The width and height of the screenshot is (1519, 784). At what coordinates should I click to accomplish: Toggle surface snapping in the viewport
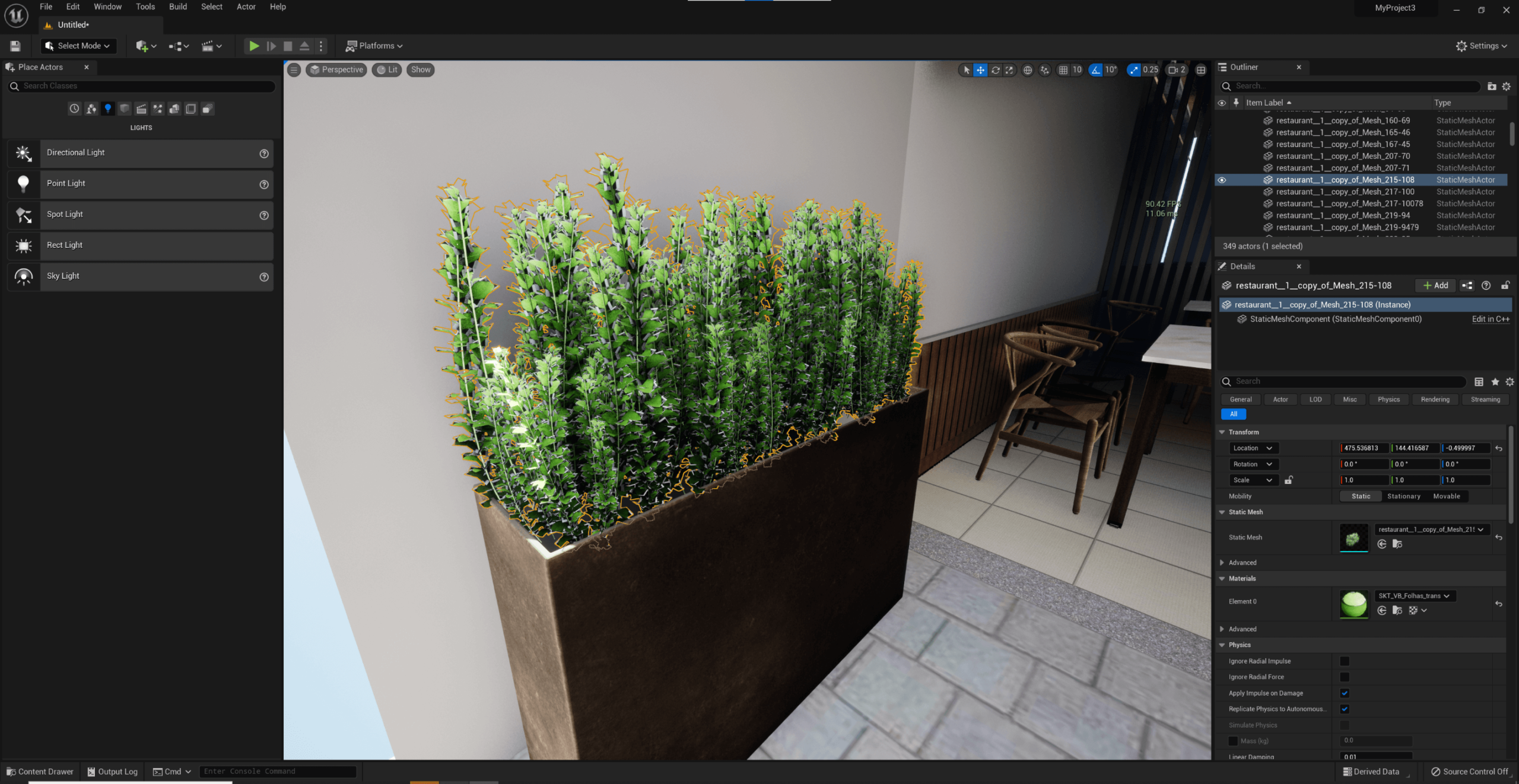click(1044, 69)
